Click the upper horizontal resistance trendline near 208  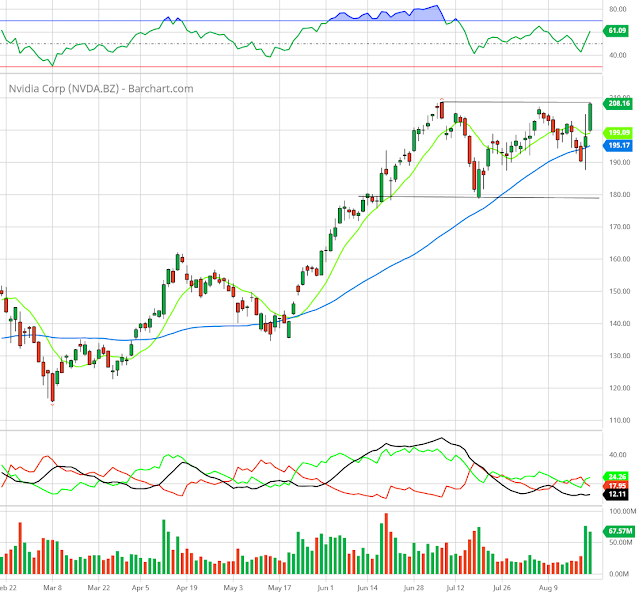(x=516, y=102)
